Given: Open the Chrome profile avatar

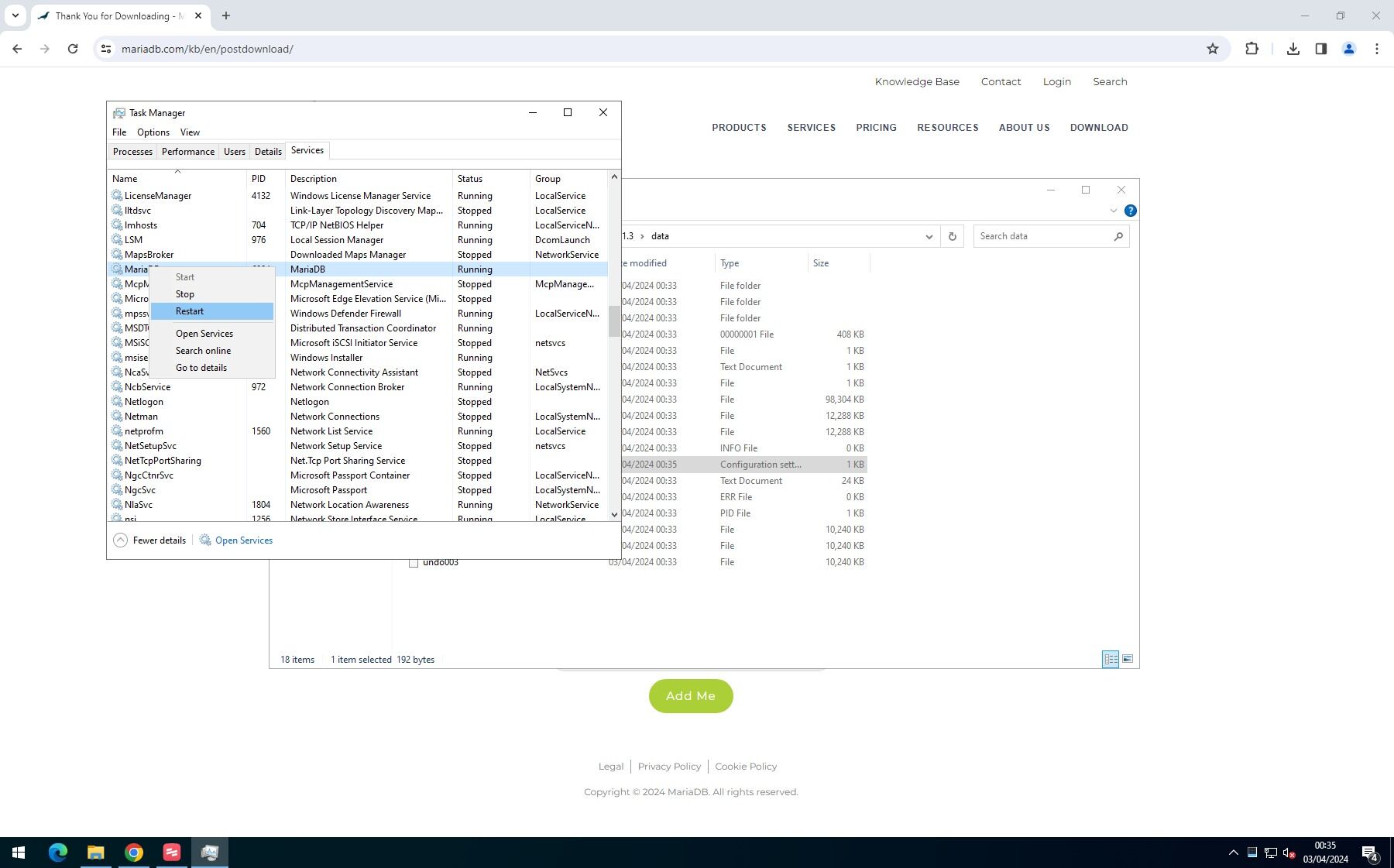Looking at the screenshot, I should pos(1349,49).
